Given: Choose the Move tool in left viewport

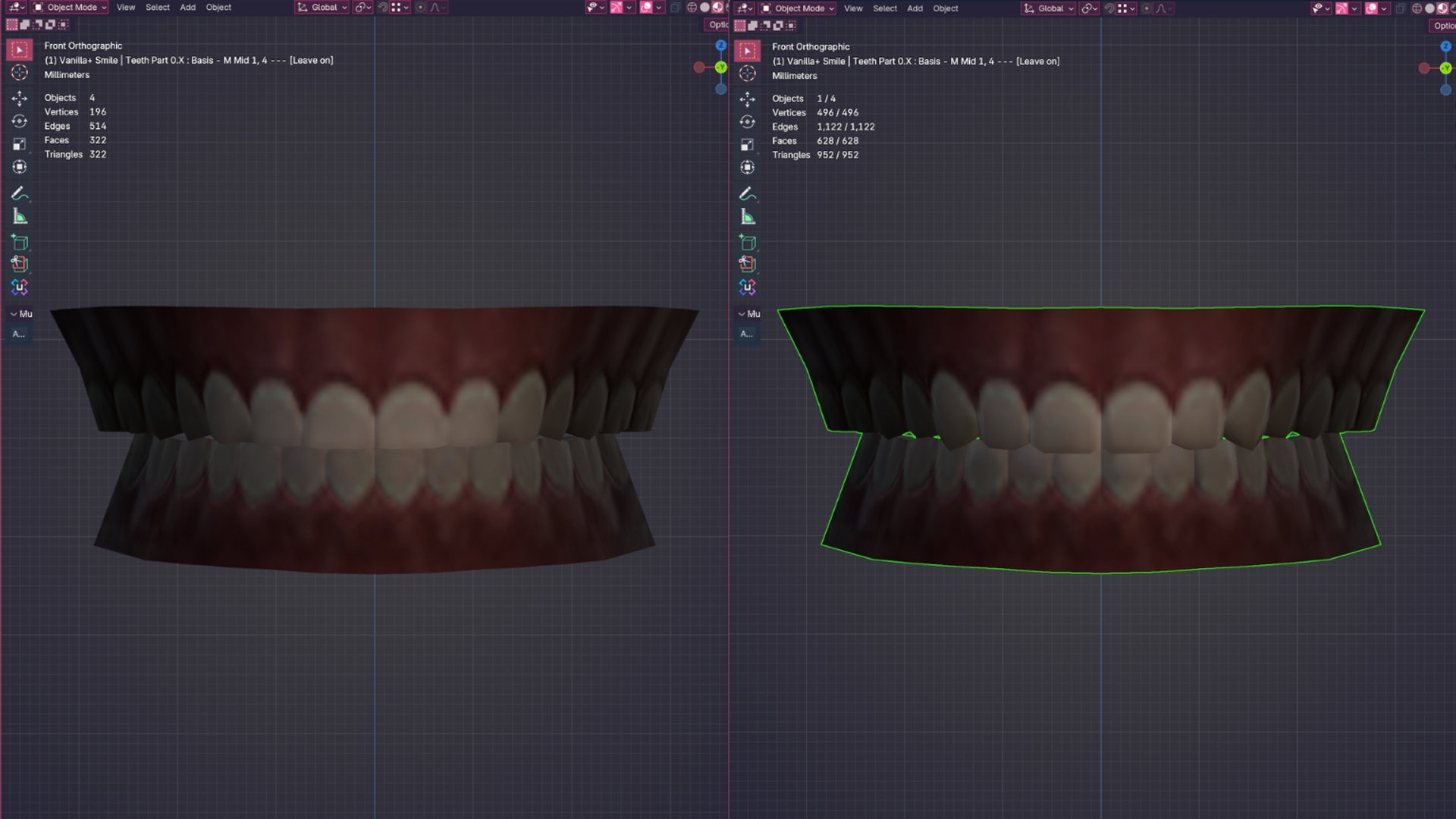Looking at the screenshot, I should point(20,99).
